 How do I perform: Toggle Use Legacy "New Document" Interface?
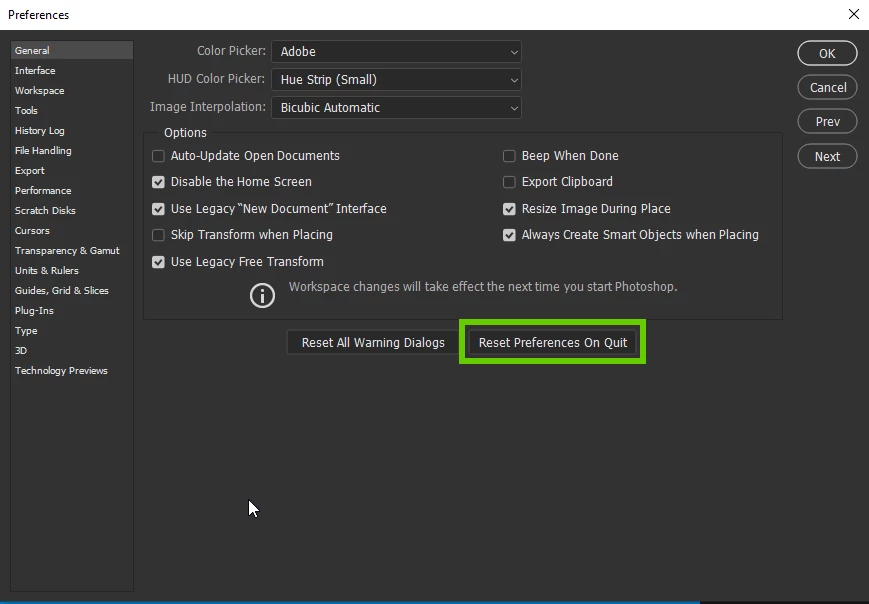pyautogui.click(x=159, y=209)
